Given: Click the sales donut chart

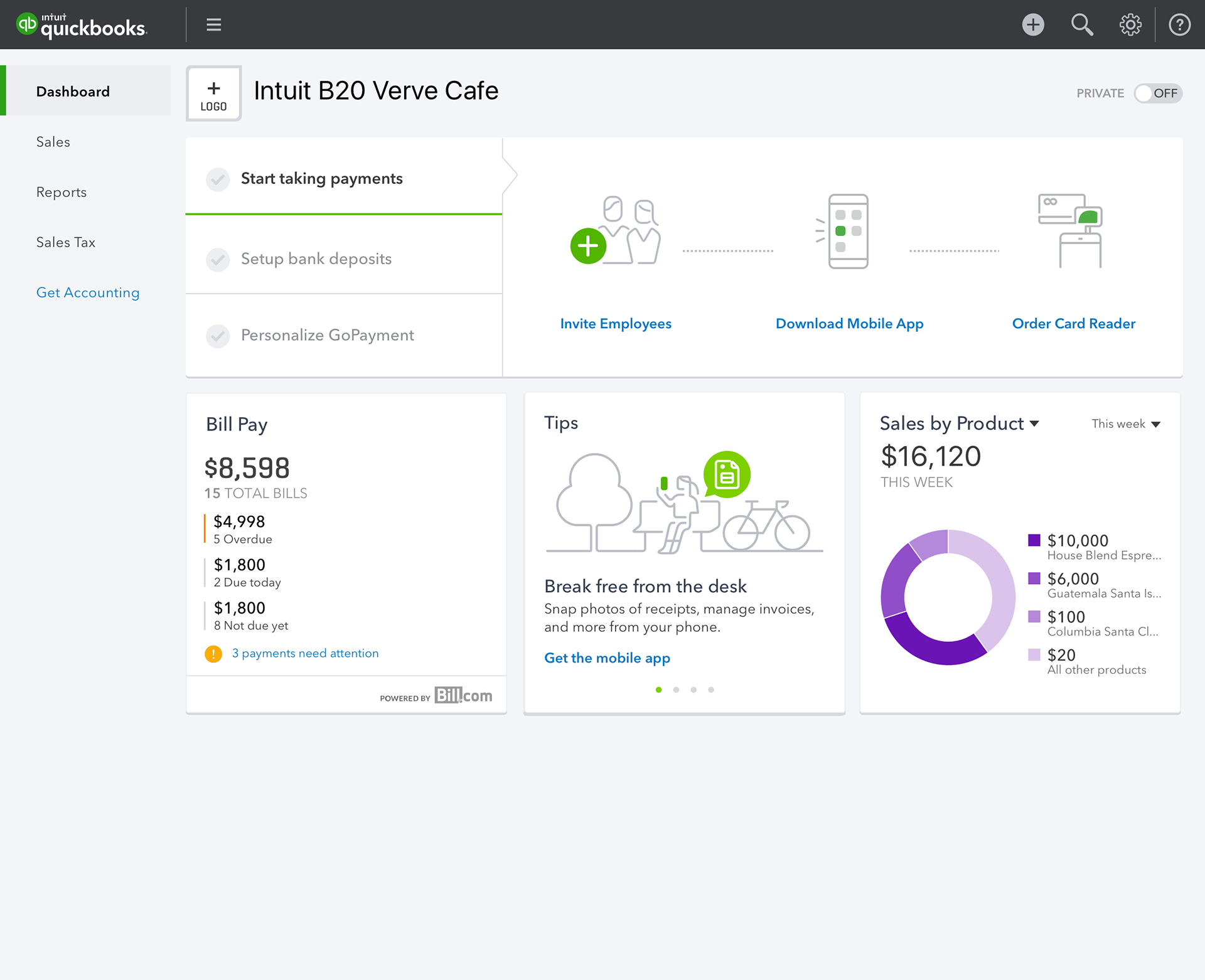Looking at the screenshot, I should [948, 597].
